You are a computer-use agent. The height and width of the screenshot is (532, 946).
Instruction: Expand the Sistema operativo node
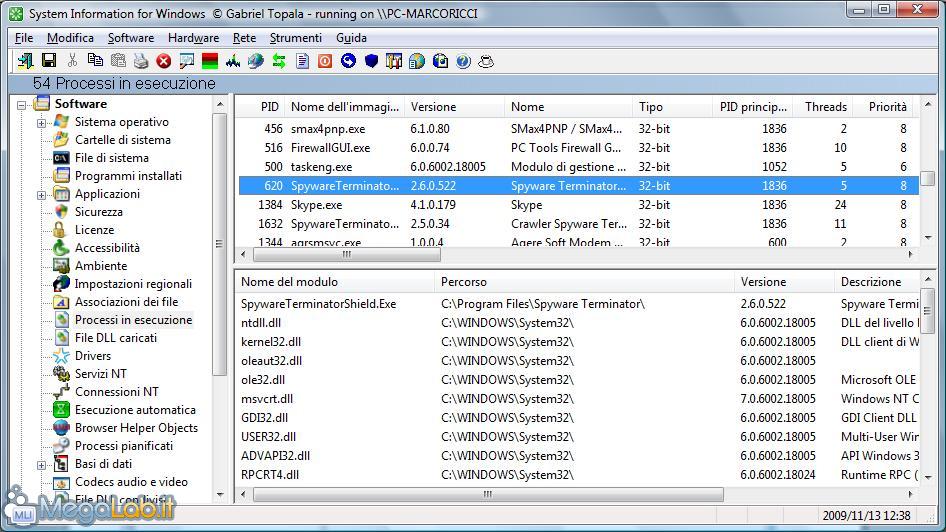(41, 122)
